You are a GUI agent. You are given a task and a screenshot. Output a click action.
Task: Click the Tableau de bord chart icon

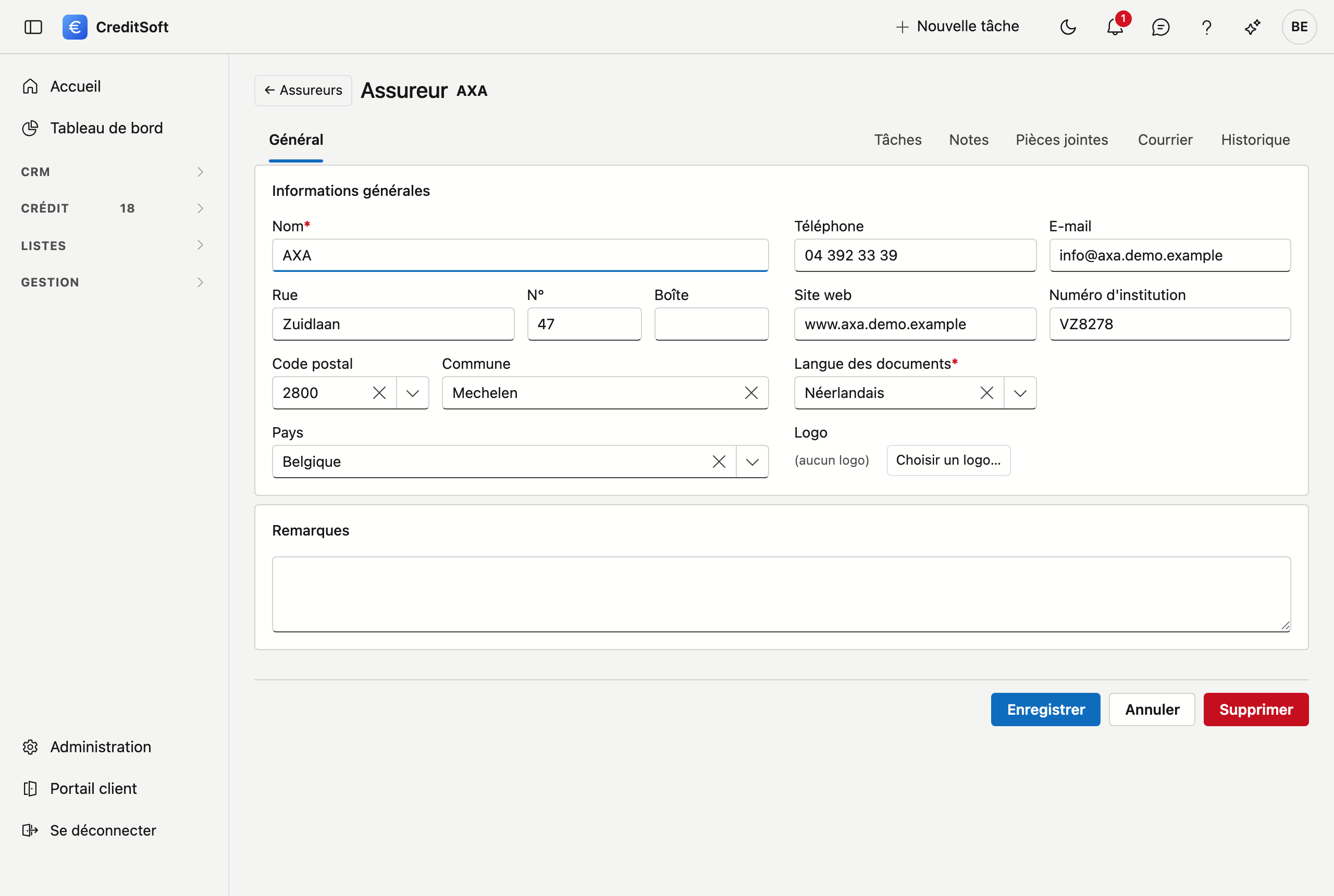[30, 128]
